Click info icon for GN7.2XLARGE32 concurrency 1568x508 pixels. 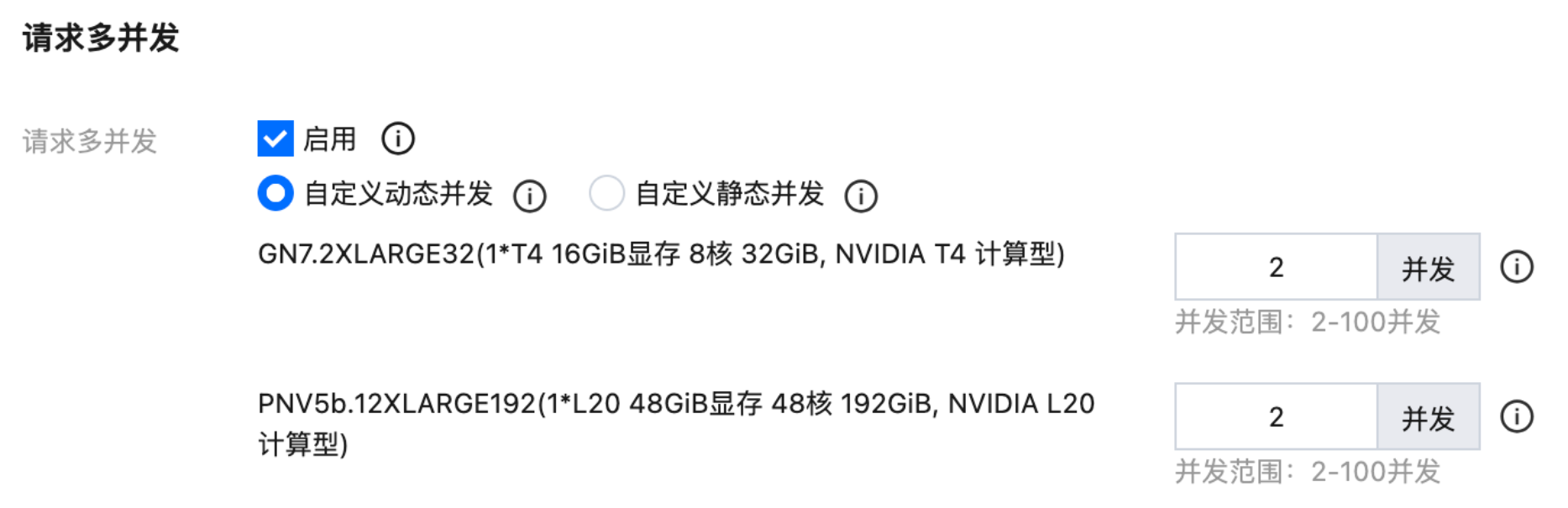[x=1517, y=267]
